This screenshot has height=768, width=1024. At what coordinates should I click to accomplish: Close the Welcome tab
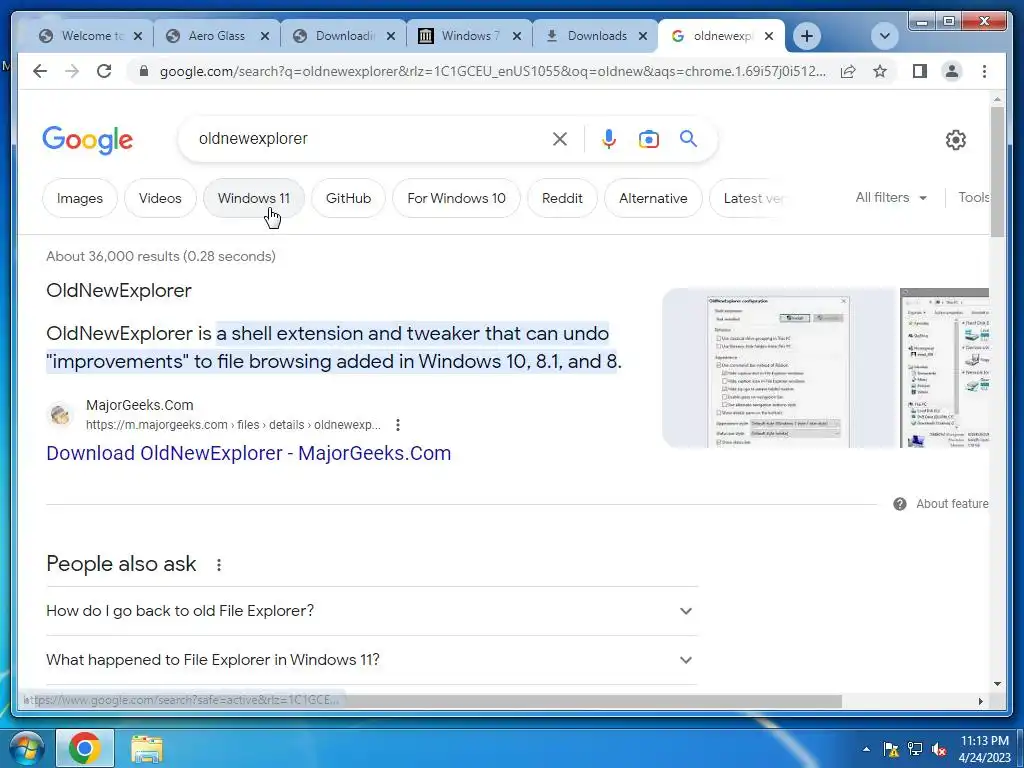click(138, 36)
